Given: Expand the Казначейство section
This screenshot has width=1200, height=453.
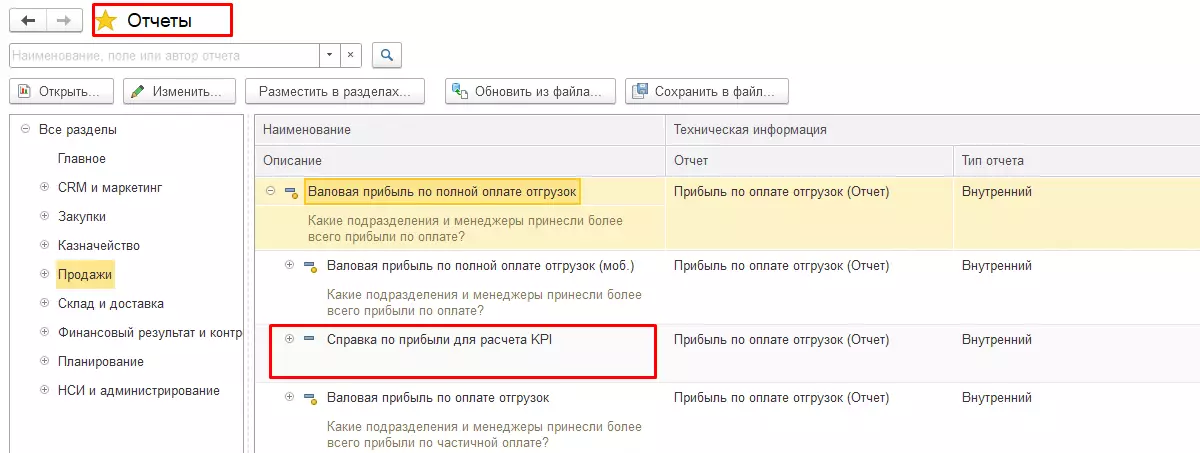Looking at the screenshot, I should click(x=44, y=245).
